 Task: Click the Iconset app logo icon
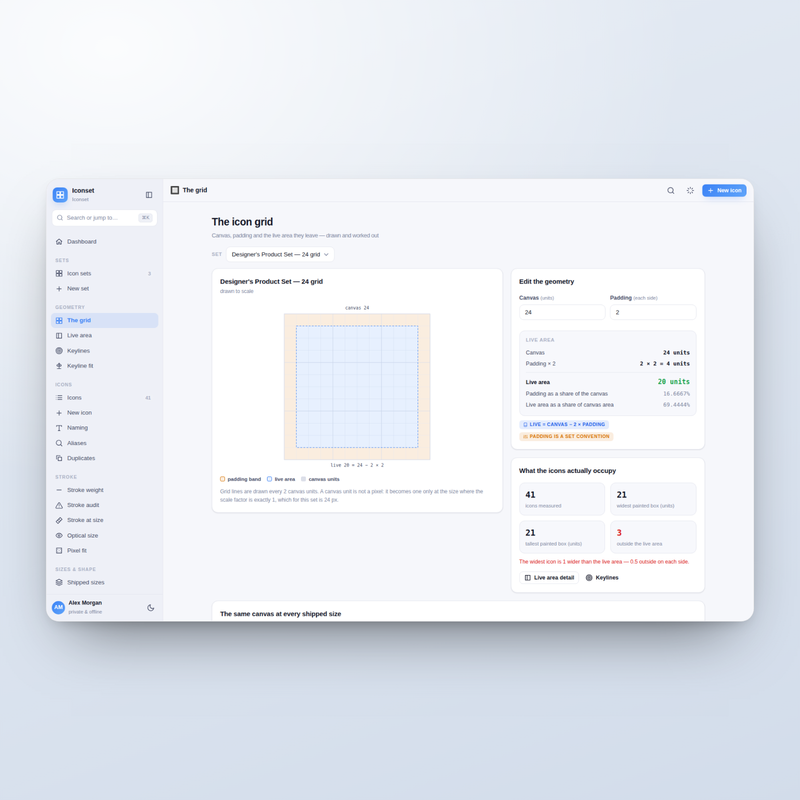tap(60, 194)
